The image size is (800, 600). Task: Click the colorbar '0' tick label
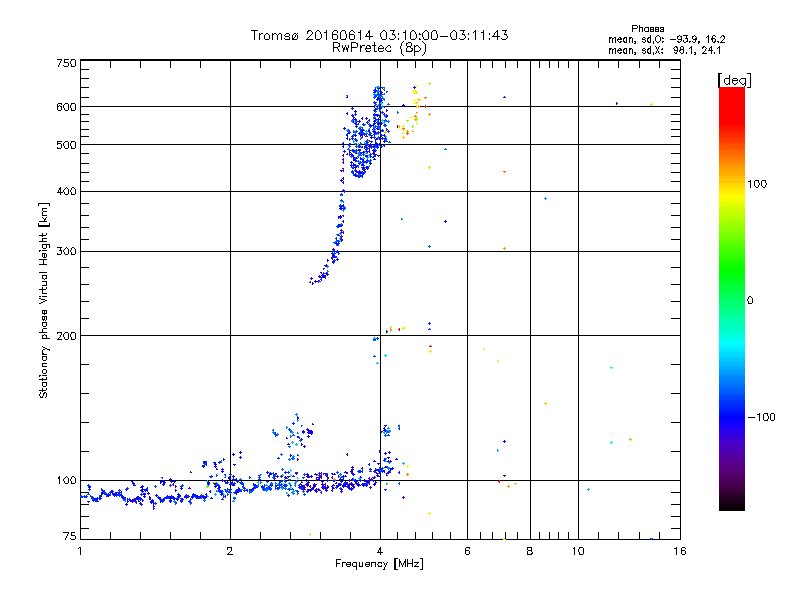tap(750, 301)
